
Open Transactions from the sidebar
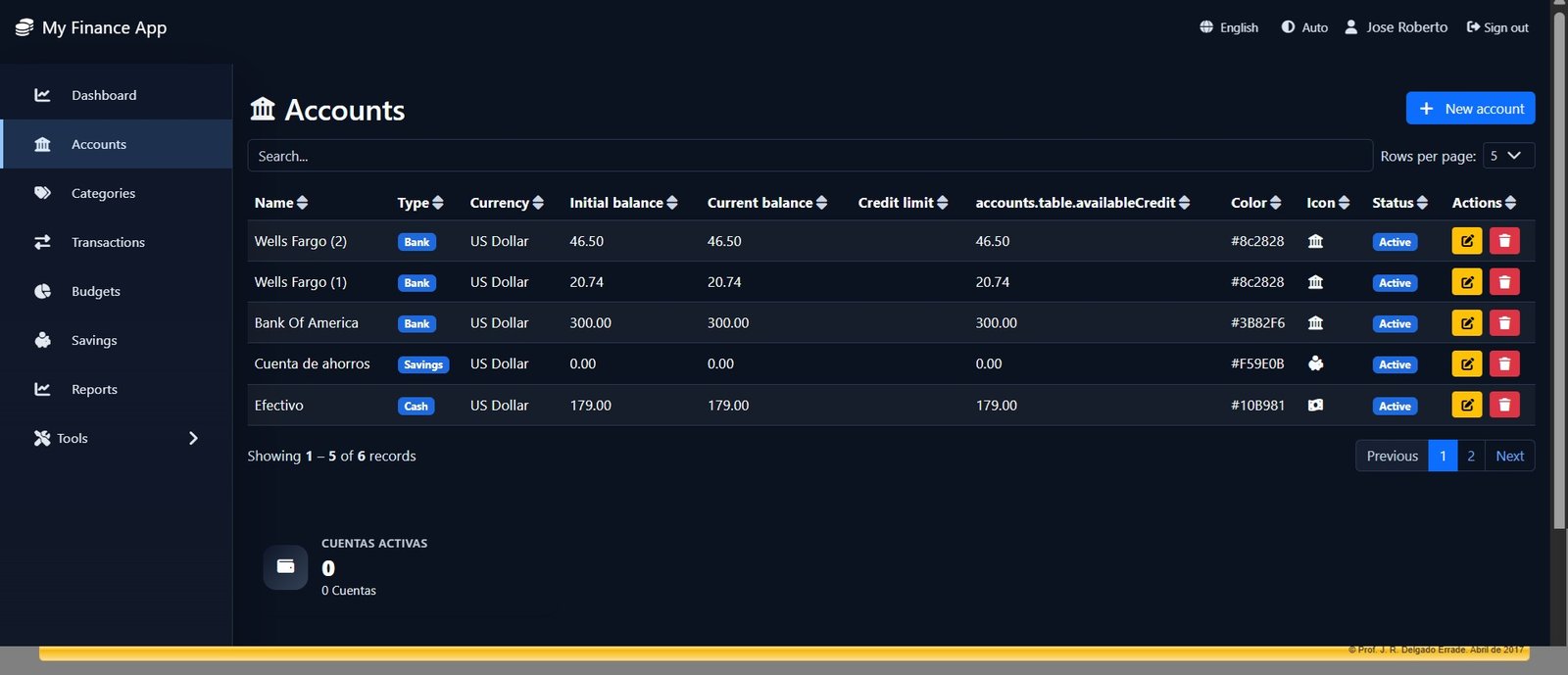[117, 242]
